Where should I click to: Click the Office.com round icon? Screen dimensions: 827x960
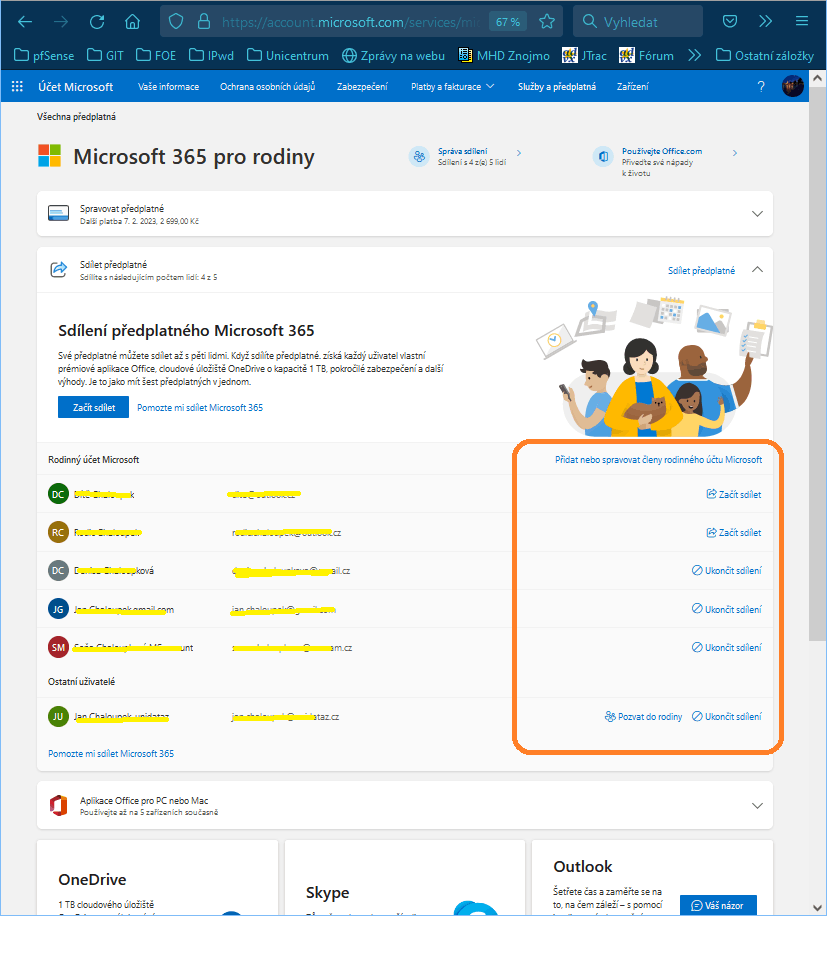coord(604,157)
